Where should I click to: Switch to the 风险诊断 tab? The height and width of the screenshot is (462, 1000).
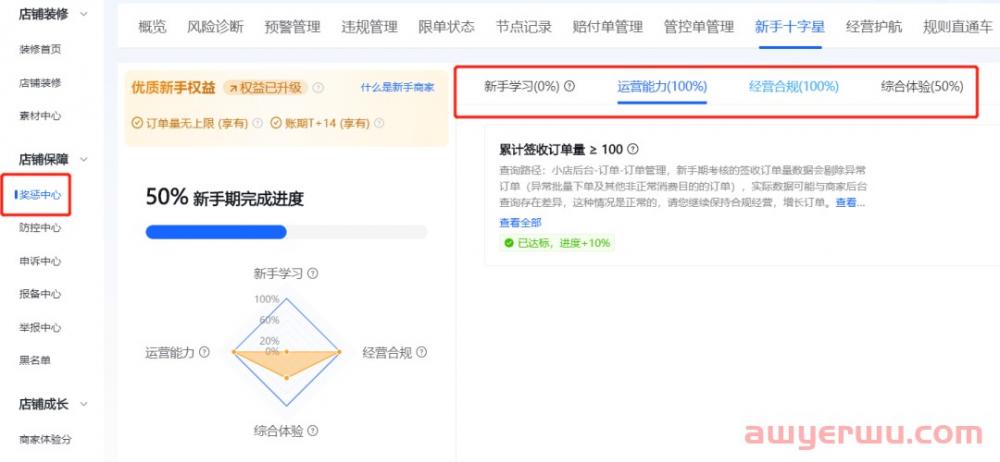[x=215, y=27]
